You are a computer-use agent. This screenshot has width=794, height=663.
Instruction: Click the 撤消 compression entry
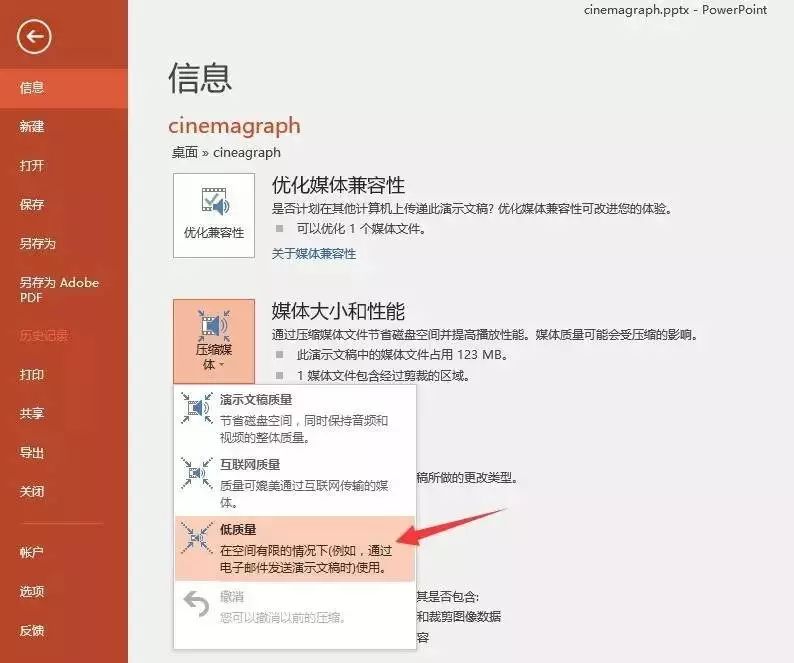[295, 607]
